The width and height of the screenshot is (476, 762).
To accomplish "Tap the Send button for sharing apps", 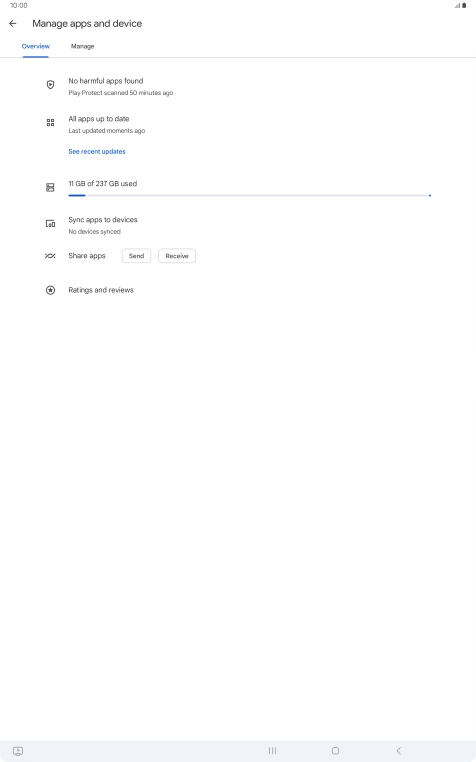I will 136,256.
